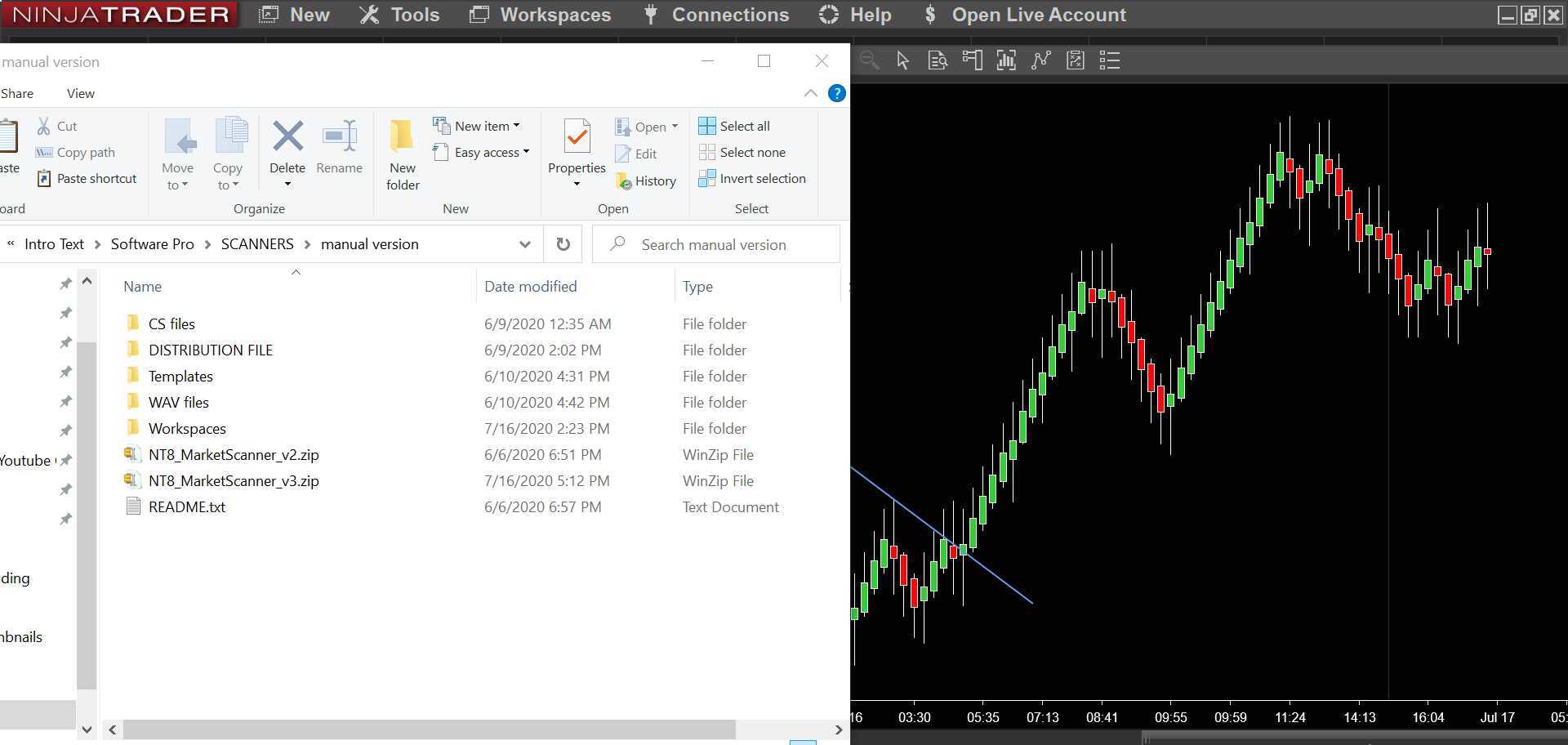The image size is (1568, 745).
Task: Expand the address bar history dropdown arrow
Action: pyautogui.click(x=525, y=243)
